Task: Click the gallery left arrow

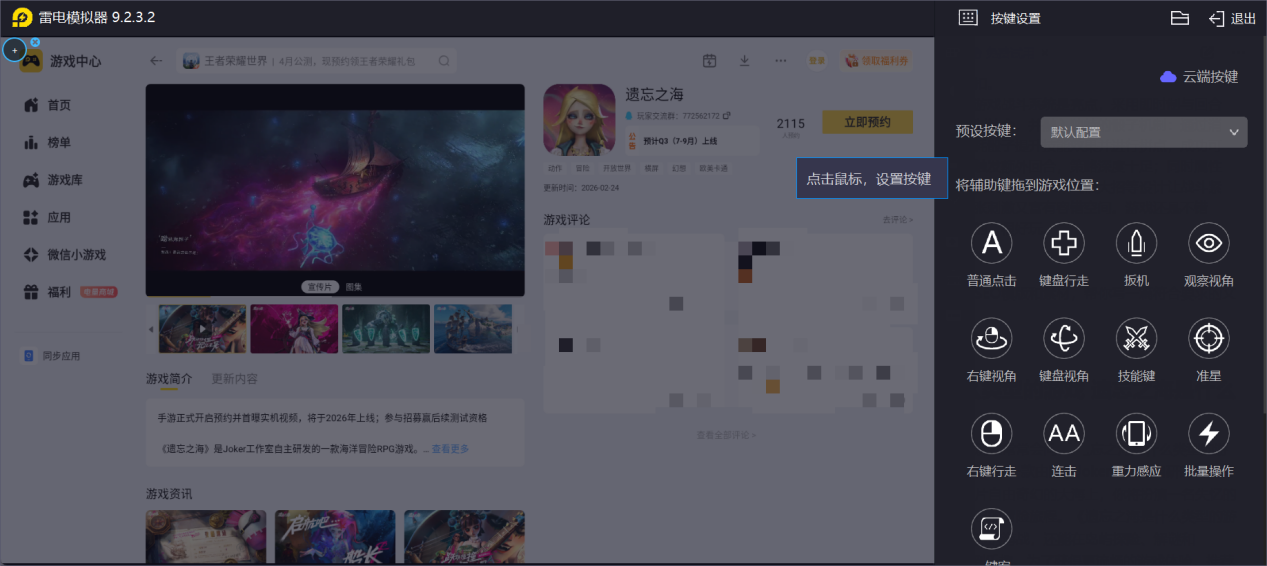Action: click(x=151, y=329)
